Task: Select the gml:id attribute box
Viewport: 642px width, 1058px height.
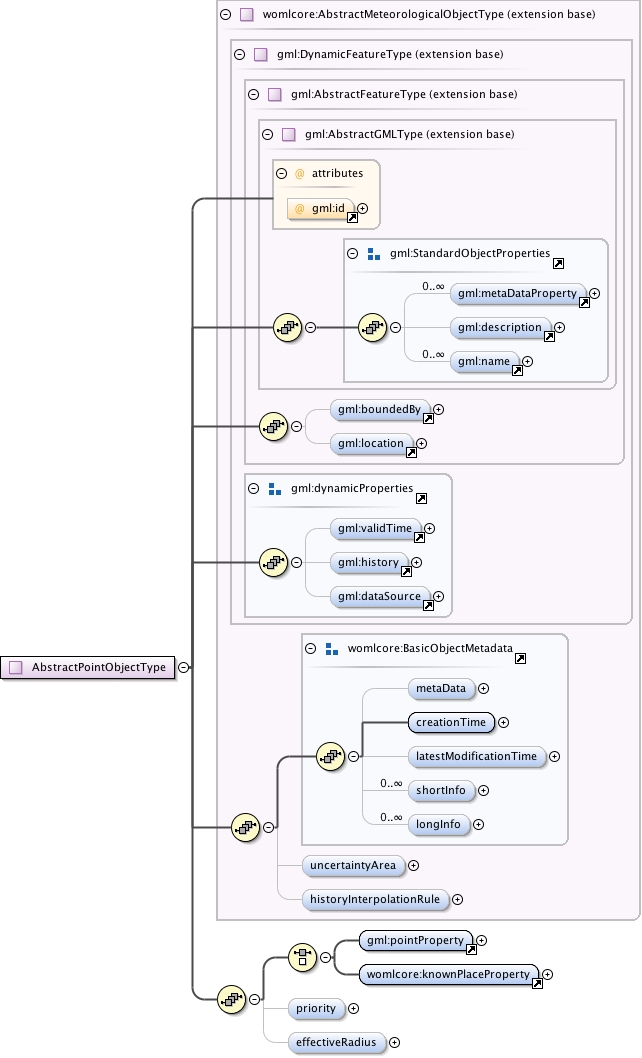Action: pos(321,208)
